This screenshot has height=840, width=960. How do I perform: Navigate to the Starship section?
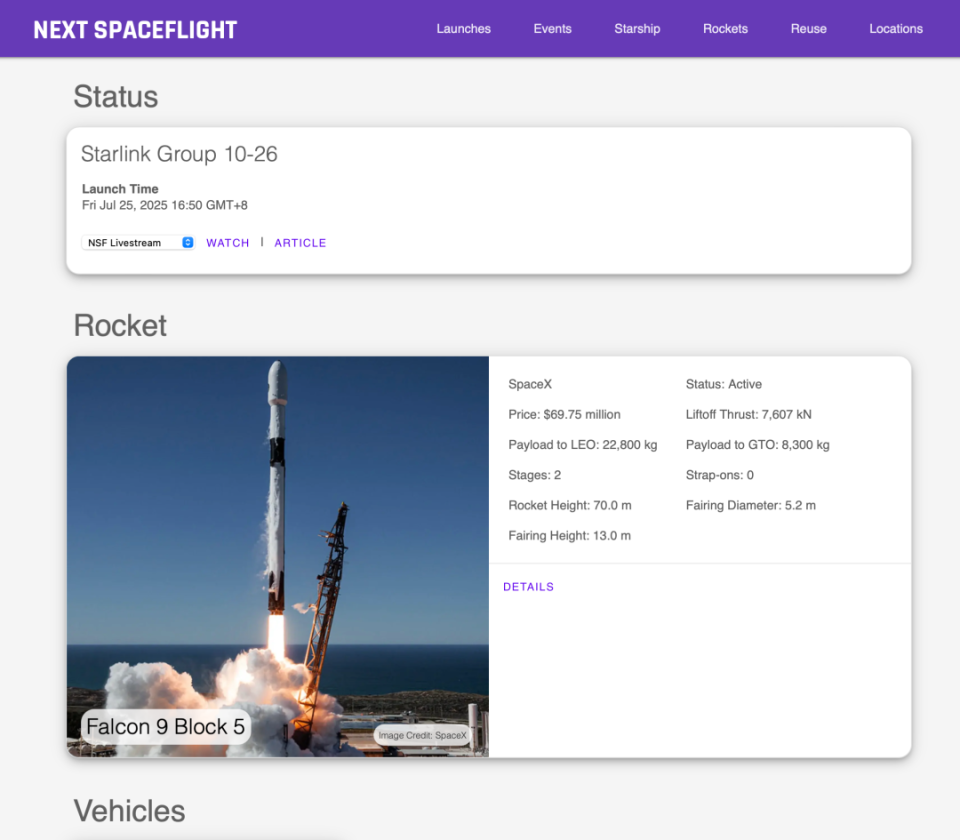point(637,29)
